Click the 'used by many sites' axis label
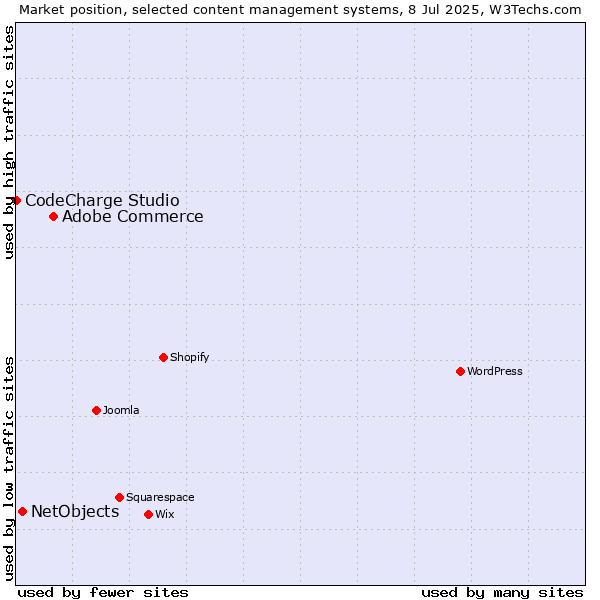The height and width of the screenshot is (600, 600). coord(502,593)
